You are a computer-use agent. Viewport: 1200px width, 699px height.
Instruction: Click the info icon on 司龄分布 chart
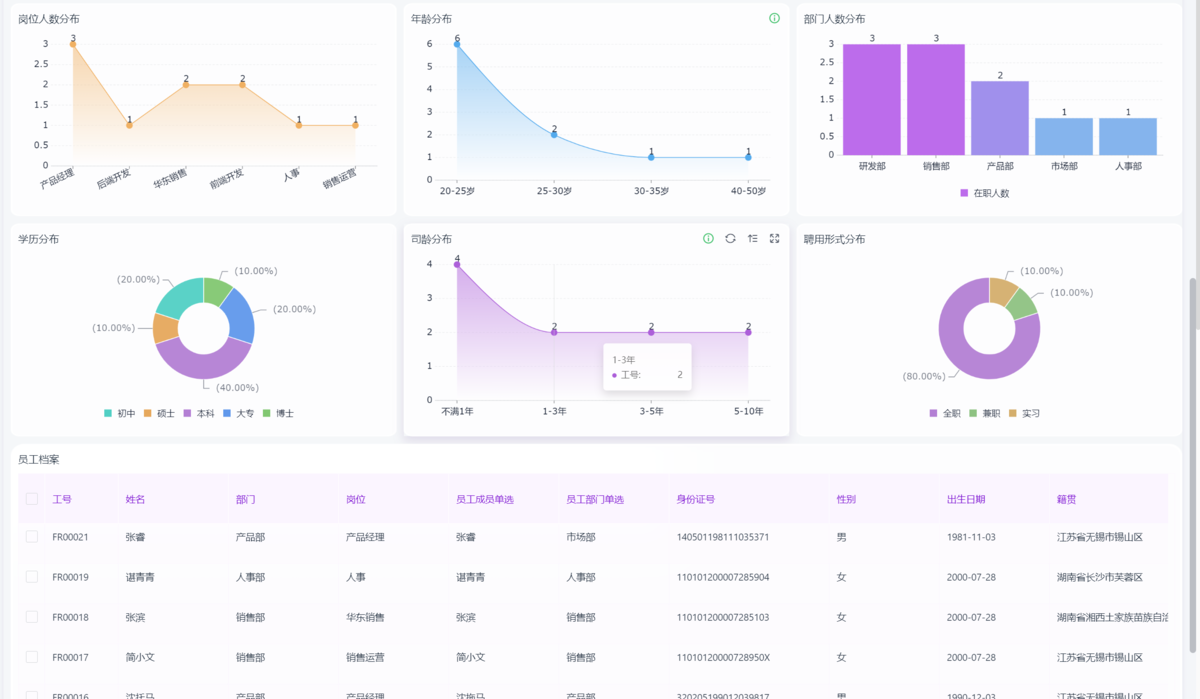(708, 238)
